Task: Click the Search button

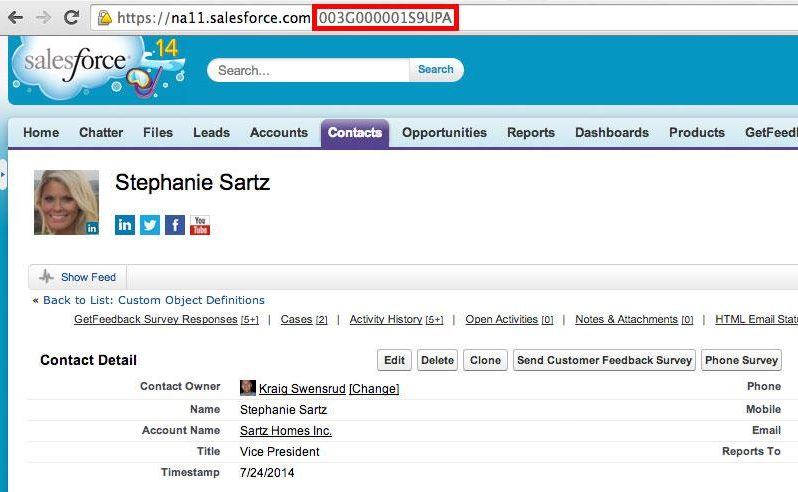Action: [436, 70]
